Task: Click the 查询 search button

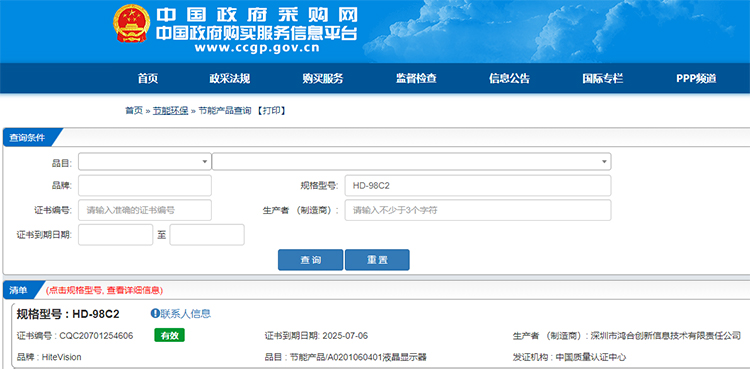Action: pos(310,260)
